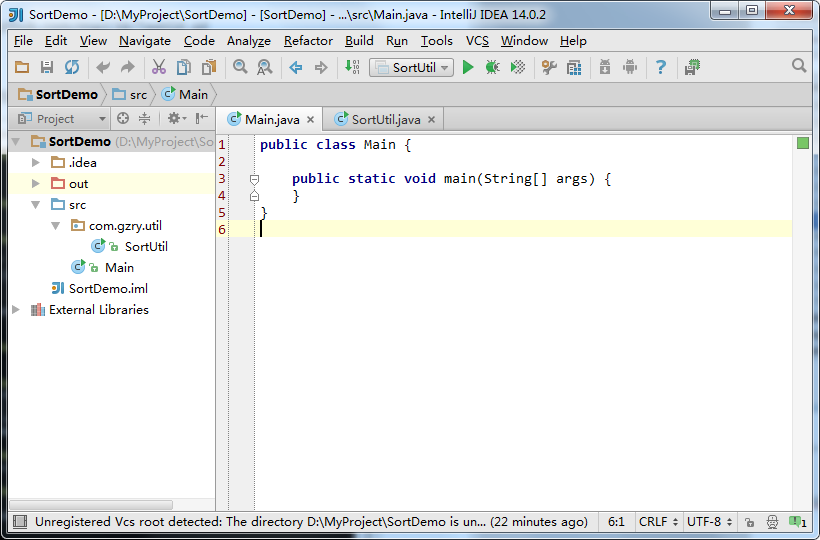Click the horizontal scrollbar in Project panel
Image resolution: width=820 pixels, height=540 pixels.
91,504
